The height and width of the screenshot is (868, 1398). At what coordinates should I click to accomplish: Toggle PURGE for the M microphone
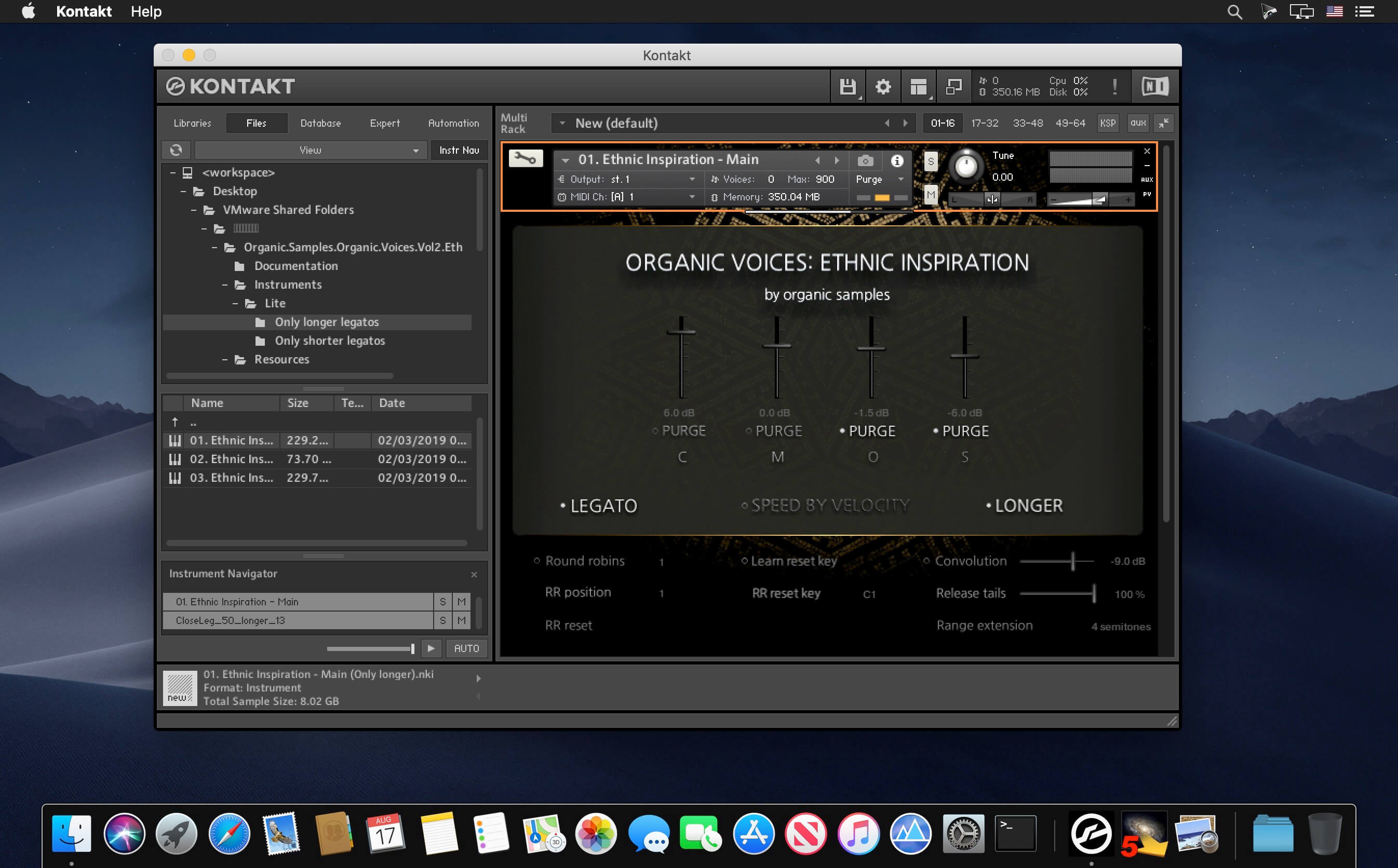pos(773,430)
